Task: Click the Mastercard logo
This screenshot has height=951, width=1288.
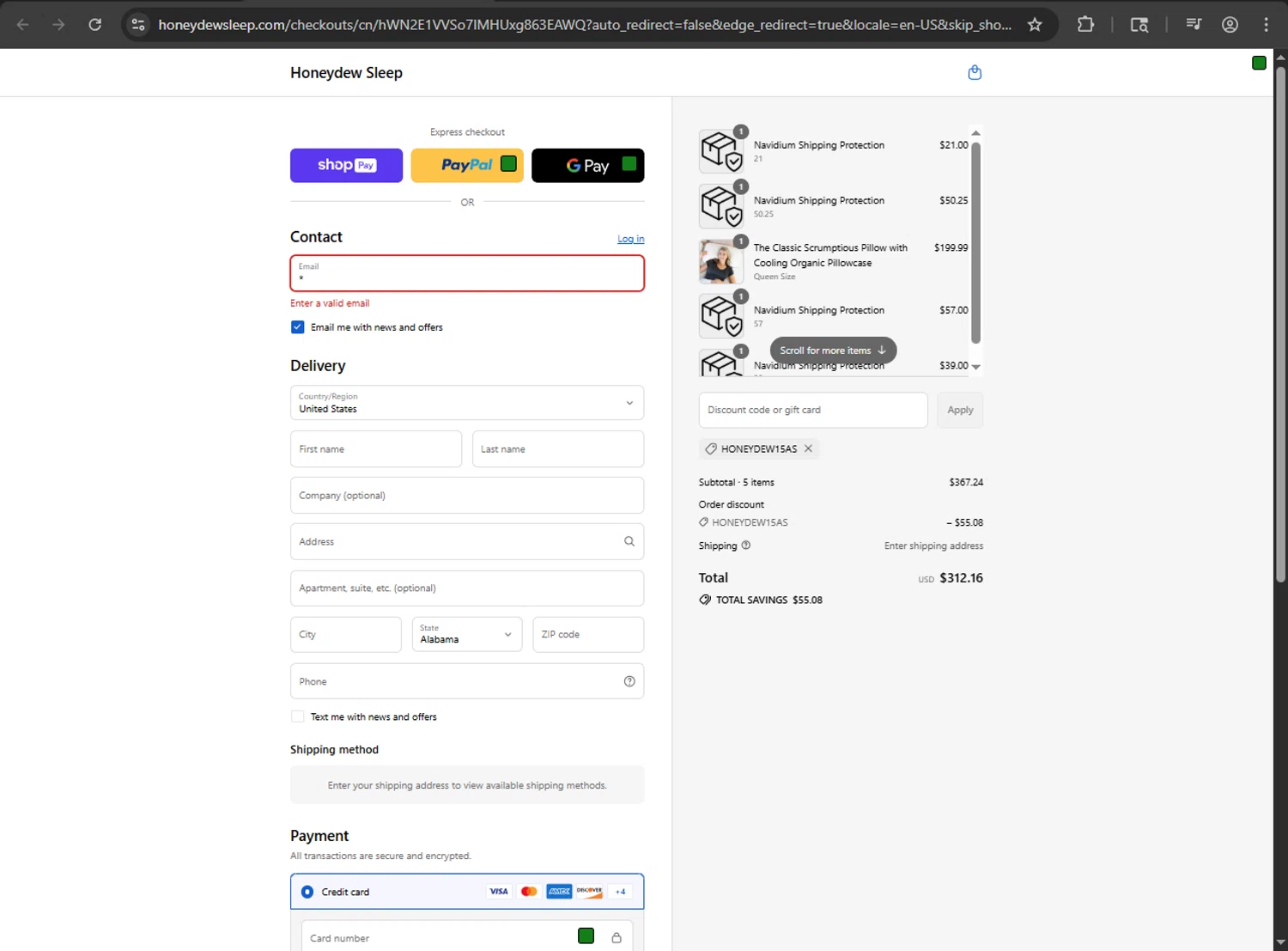Action: coord(529,892)
